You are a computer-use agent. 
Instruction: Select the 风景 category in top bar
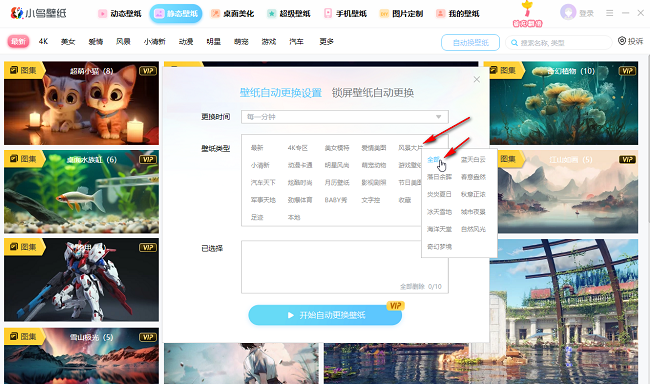123,41
